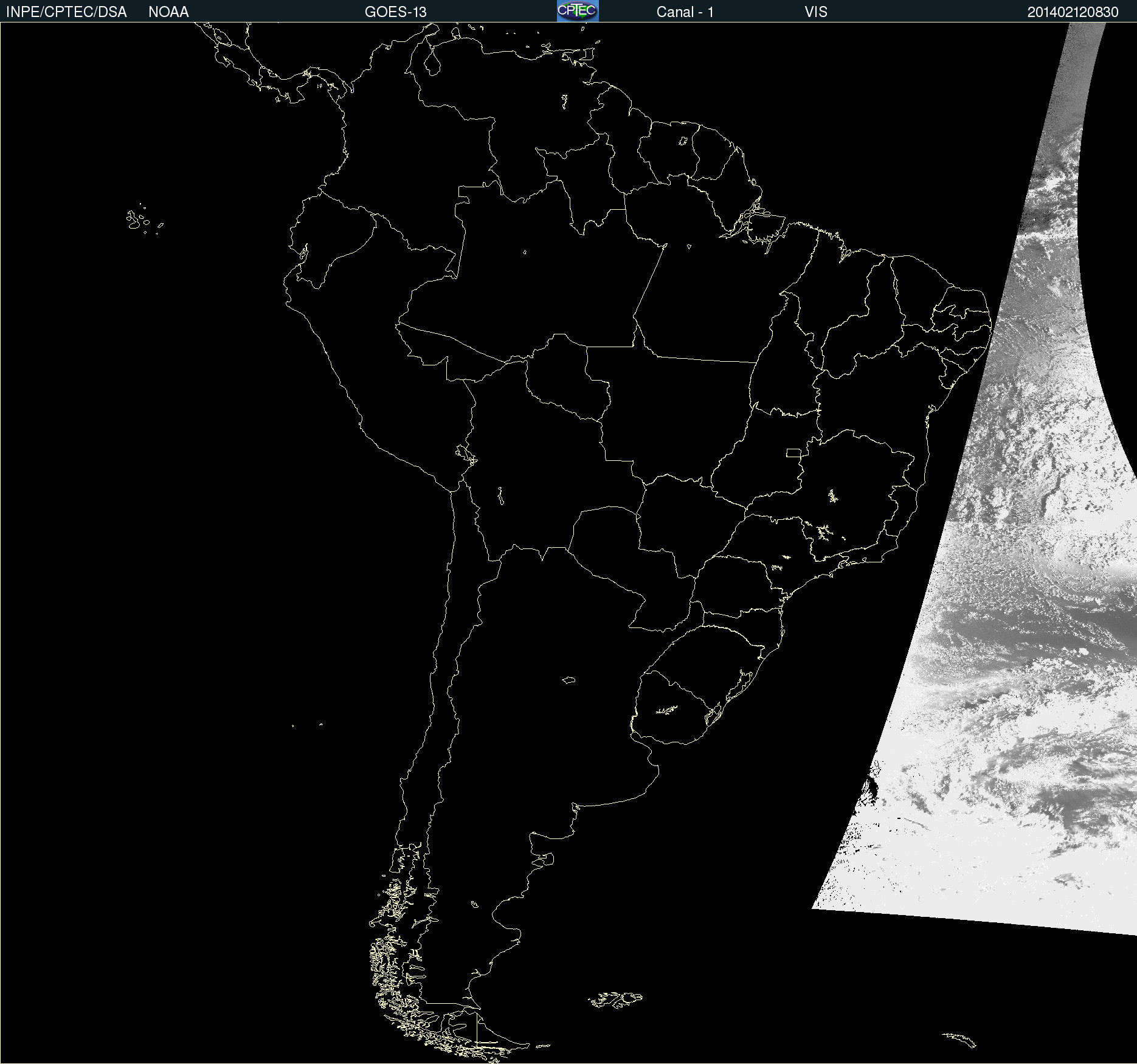Click the rectangular Distrito Federal outline in Brazil
Screen dimensions: 1137x1064
coord(793,452)
